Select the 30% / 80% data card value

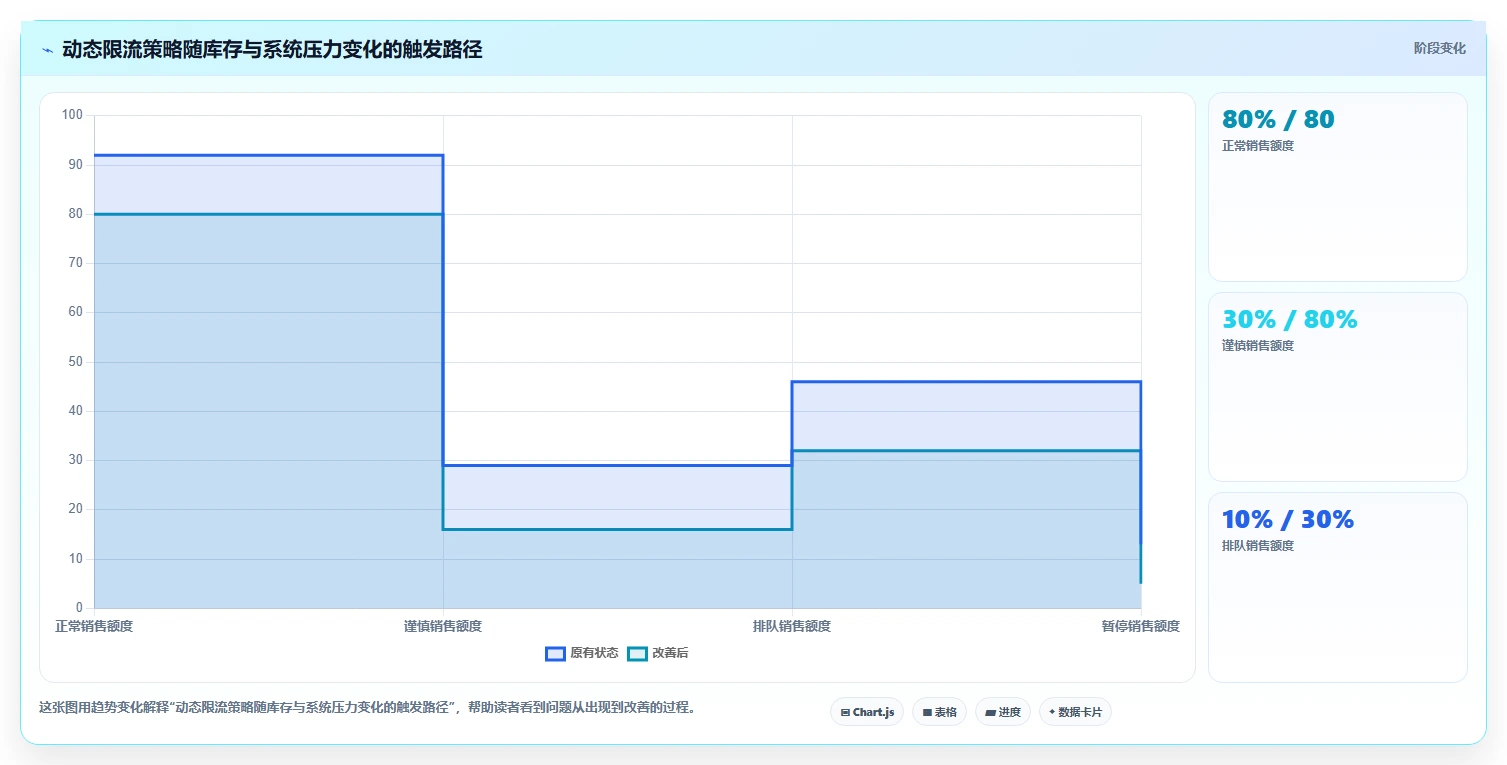pyautogui.click(x=1289, y=319)
